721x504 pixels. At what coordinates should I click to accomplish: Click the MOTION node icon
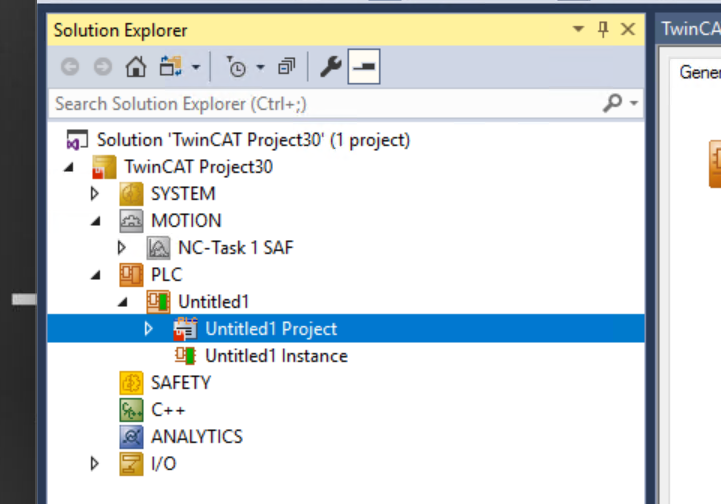pos(131,221)
